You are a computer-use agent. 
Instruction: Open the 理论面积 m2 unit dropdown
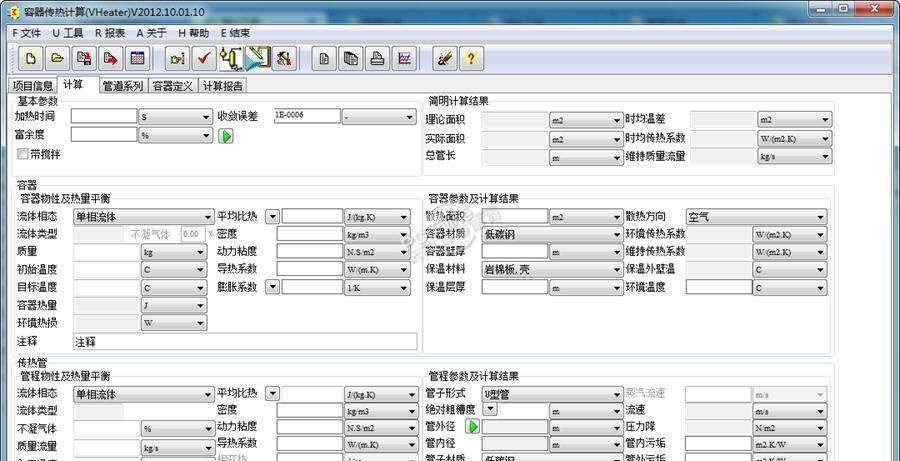click(586, 120)
